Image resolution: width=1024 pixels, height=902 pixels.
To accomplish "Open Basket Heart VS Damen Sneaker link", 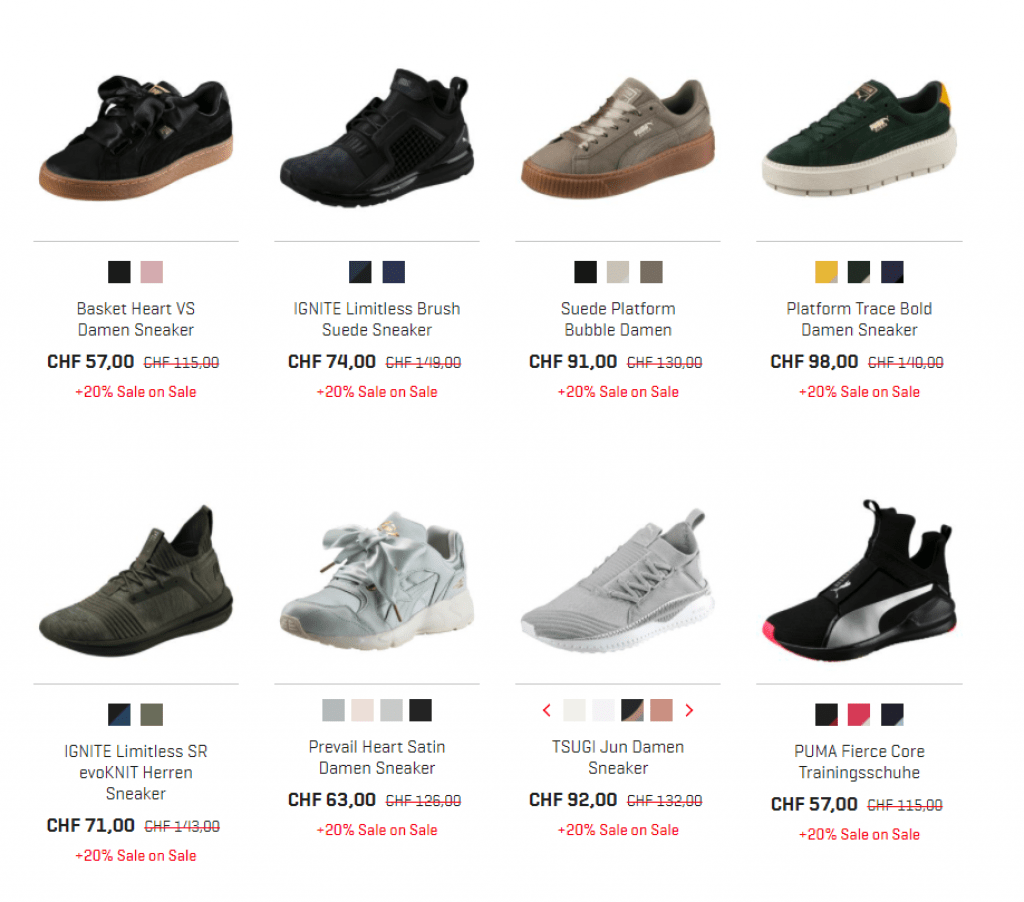I will coord(136,319).
